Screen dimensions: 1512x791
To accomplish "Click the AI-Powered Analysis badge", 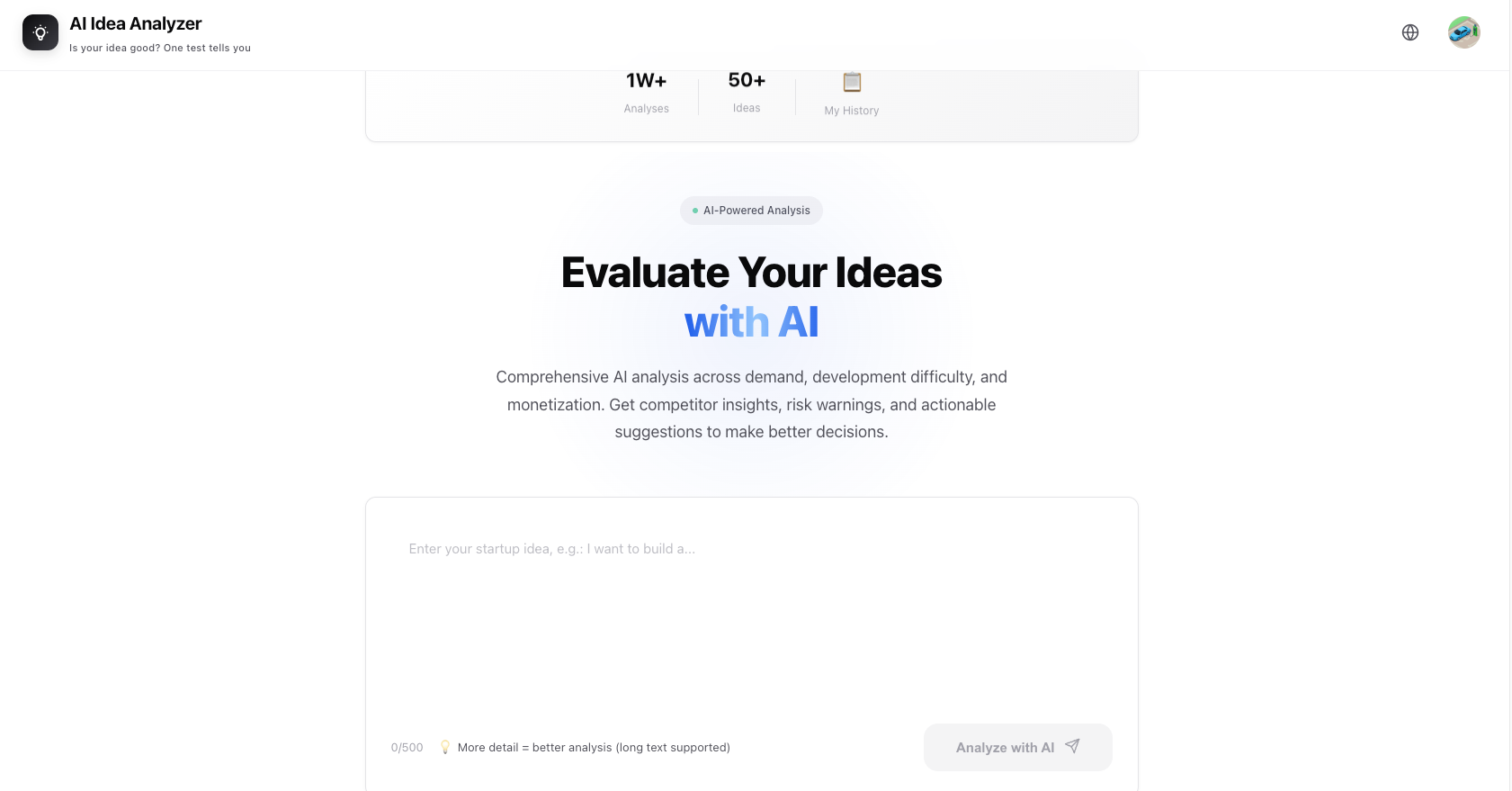I will [x=751, y=210].
